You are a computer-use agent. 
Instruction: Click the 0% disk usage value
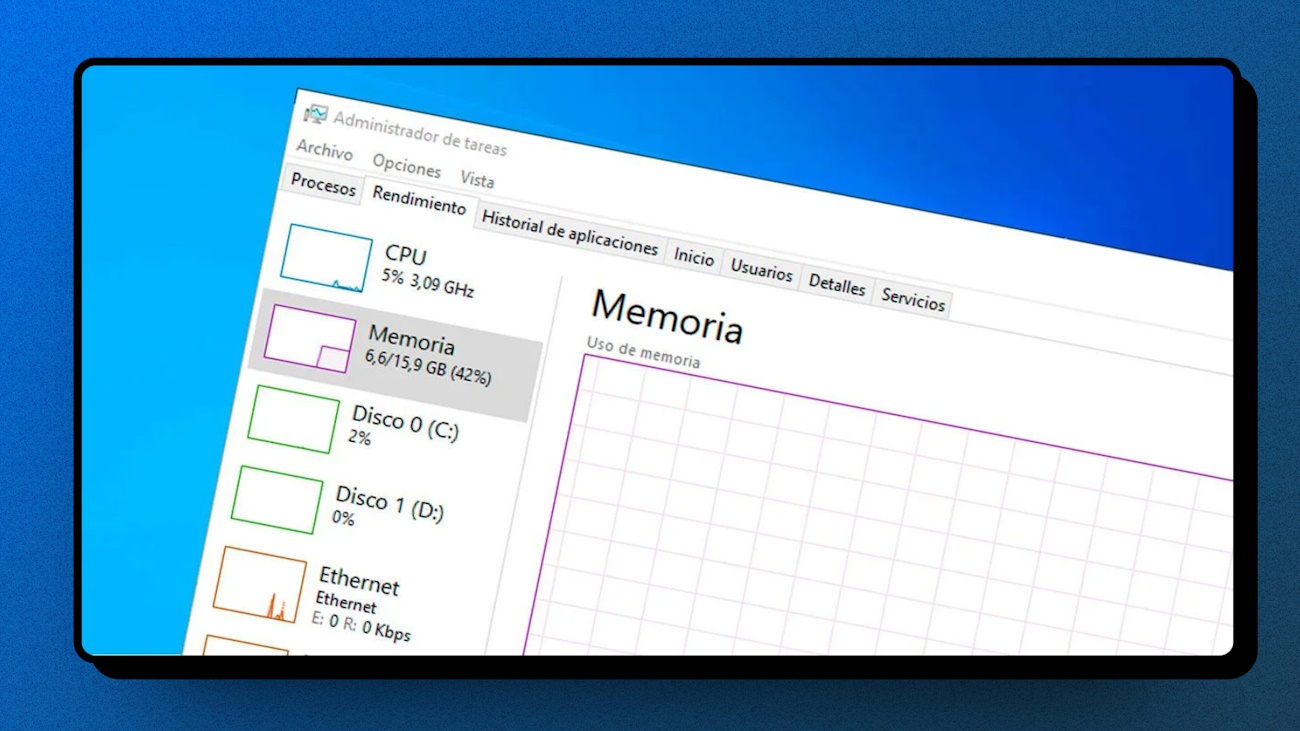point(344,518)
